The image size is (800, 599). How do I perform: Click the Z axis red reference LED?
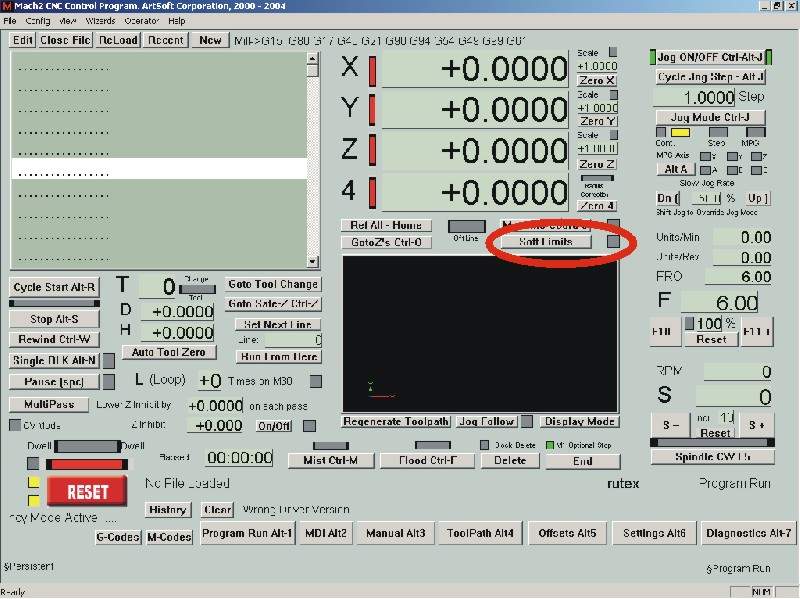(x=373, y=150)
